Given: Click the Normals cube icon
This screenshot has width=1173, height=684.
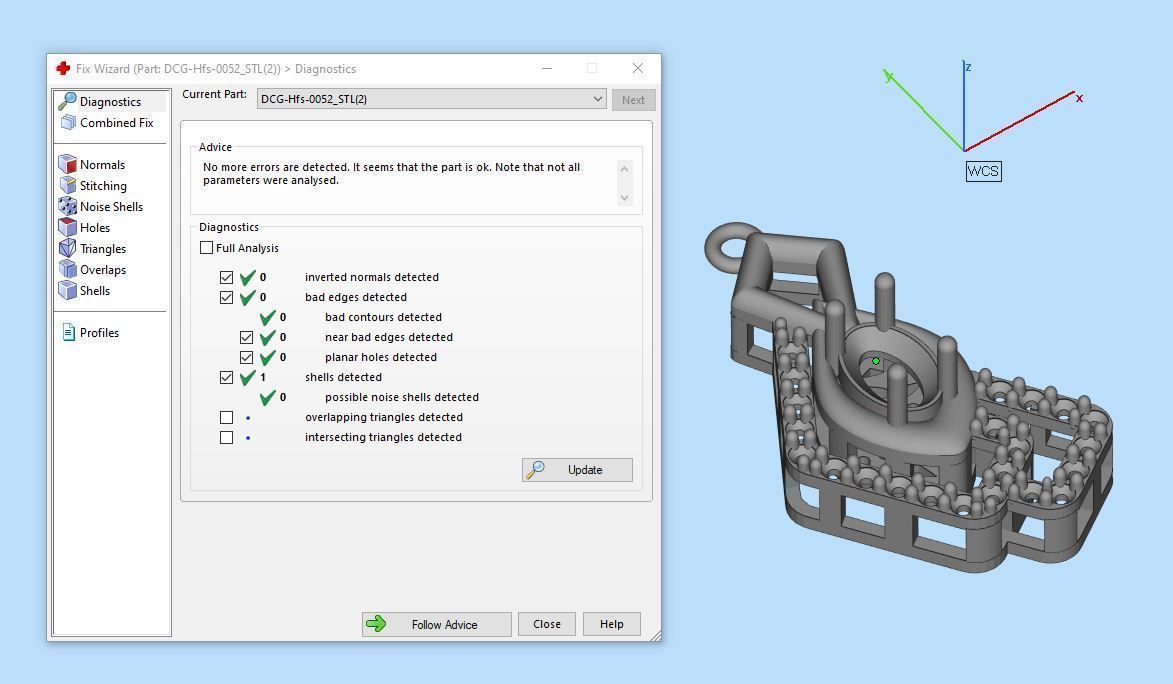Looking at the screenshot, I should pyautogui.click(x=67, y=164).
